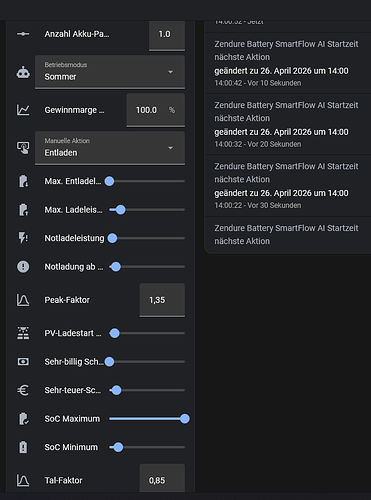Click the percent unit in Gewinnmarge field
The width and height of the screenshot is (371, 500).
click(x=172, y=110)
